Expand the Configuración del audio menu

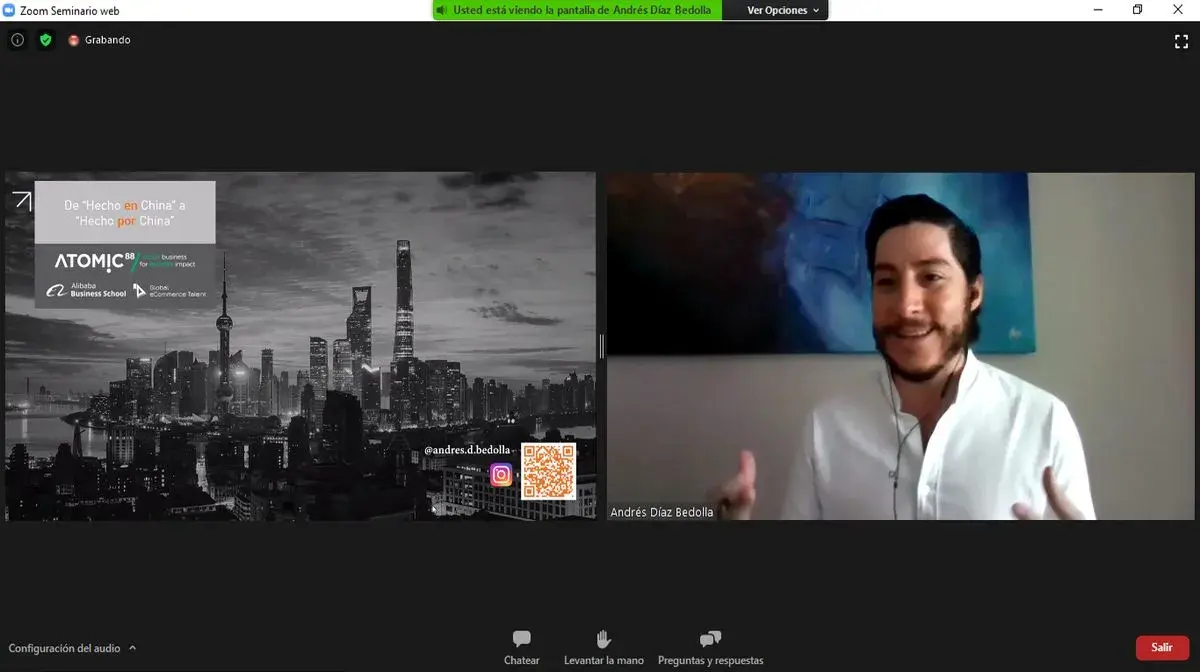(x=64, y=648)
